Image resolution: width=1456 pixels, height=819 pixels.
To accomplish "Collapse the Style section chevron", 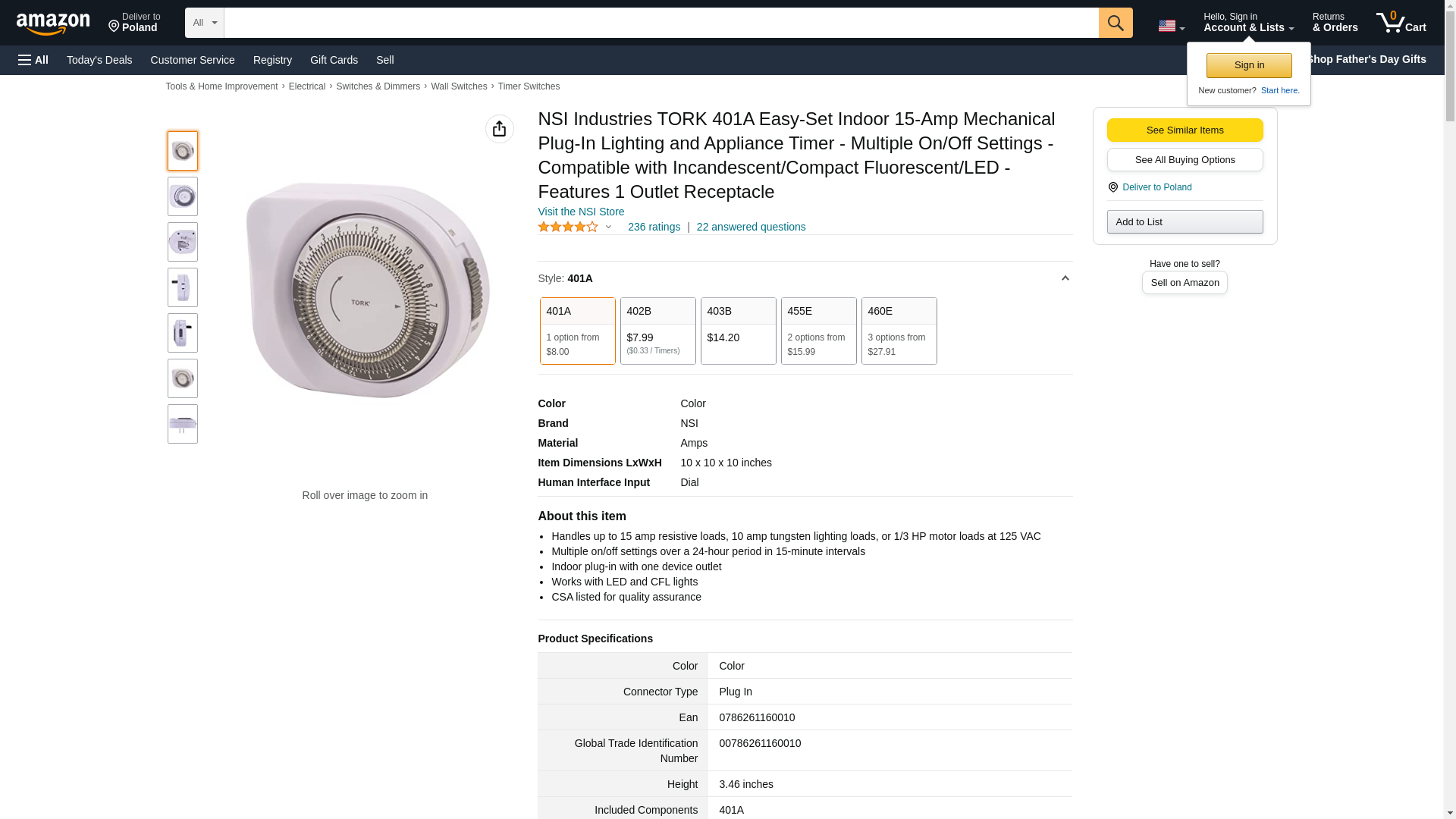I will pyautogui.click(x=1065, y=278).
